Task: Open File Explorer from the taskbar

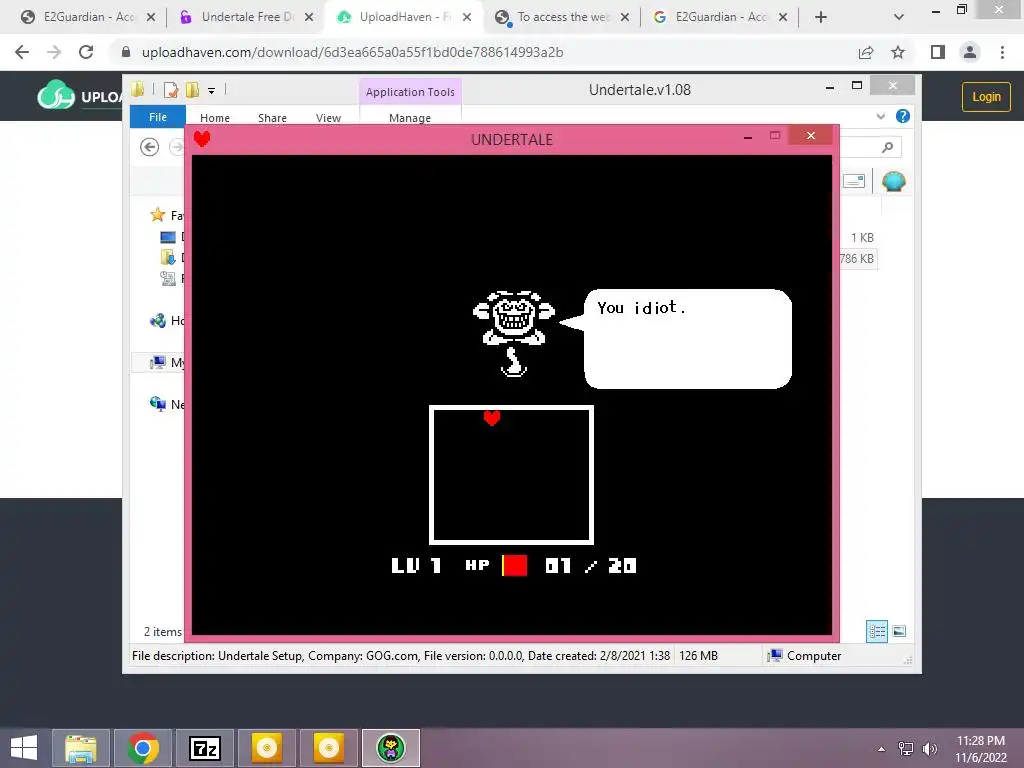Action: coord(81,748)
